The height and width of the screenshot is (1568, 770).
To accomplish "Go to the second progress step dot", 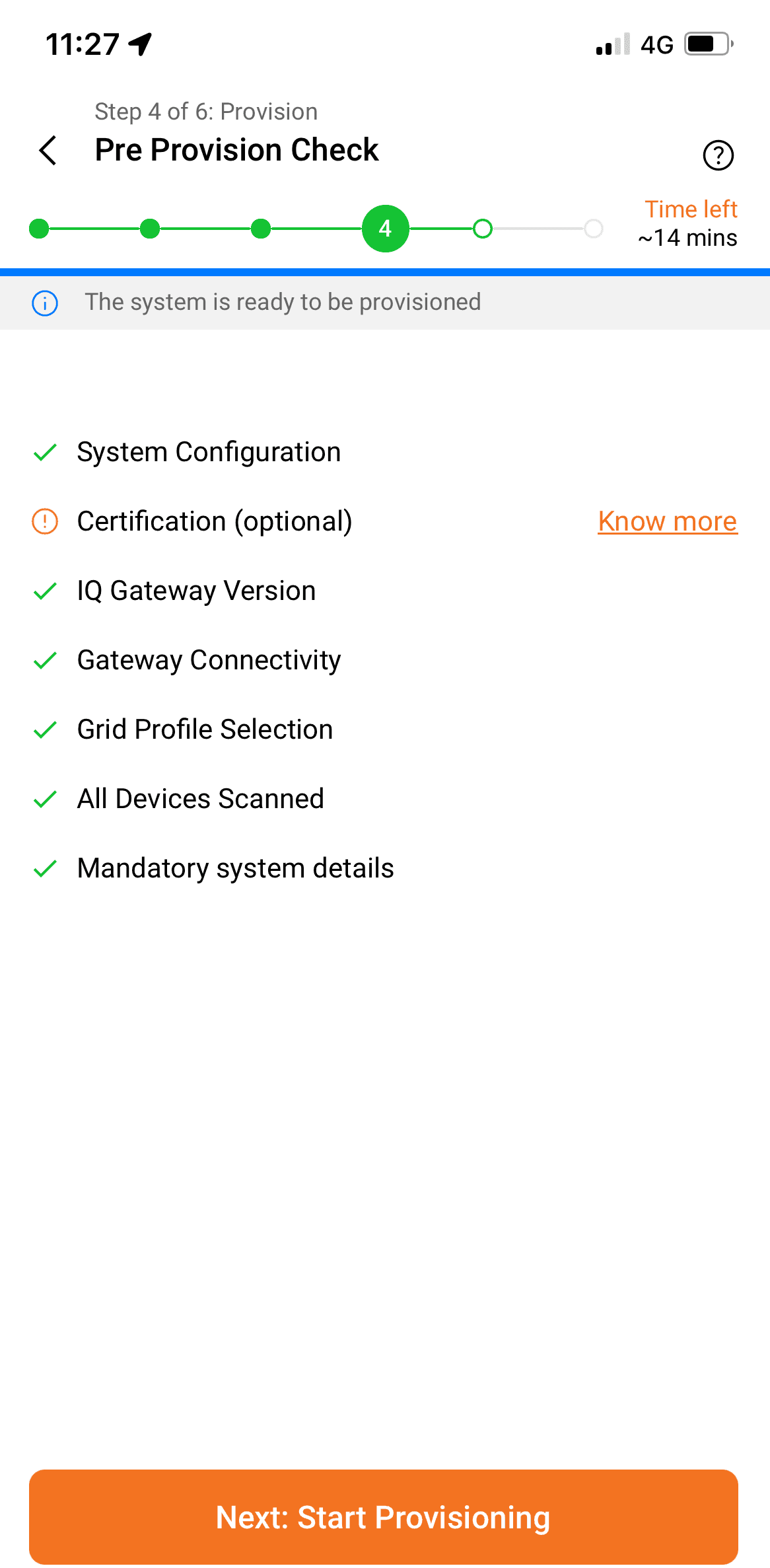I will tap(150, 229).
